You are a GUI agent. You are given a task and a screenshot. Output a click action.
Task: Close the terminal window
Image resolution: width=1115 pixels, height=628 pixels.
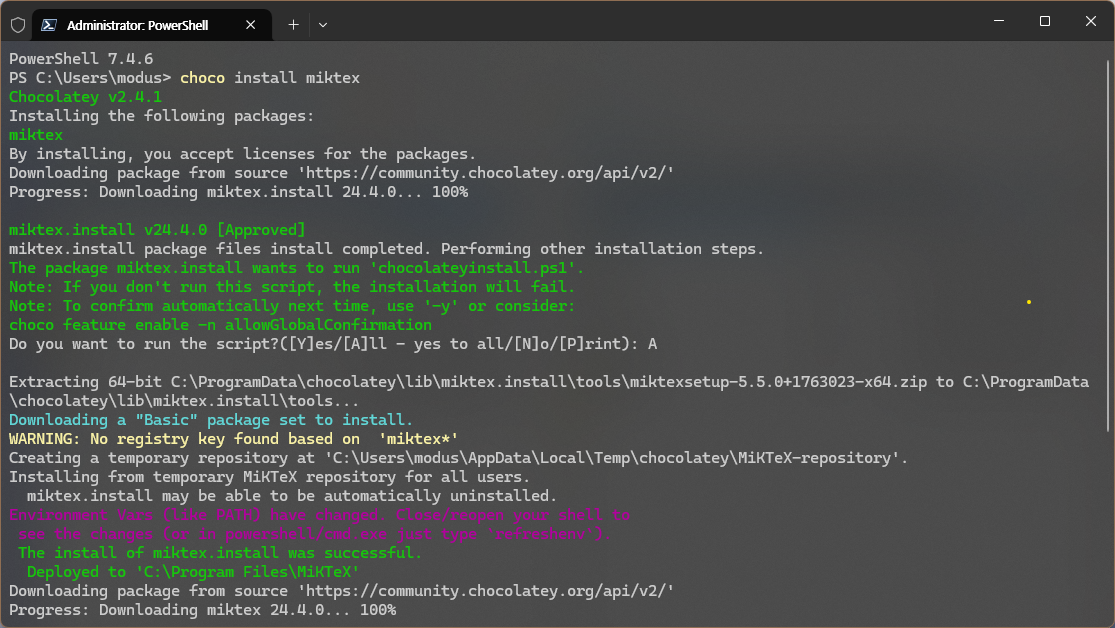coord(1090,22)
